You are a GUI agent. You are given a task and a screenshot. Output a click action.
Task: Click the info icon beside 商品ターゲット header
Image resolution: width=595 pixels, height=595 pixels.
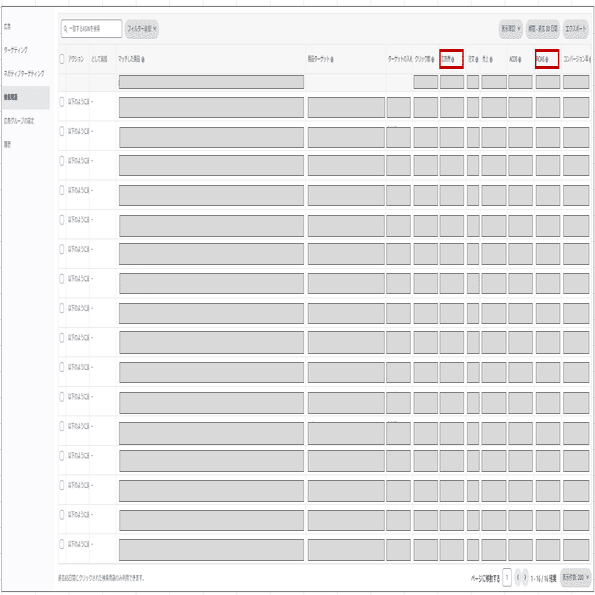[x=332, y=59]
